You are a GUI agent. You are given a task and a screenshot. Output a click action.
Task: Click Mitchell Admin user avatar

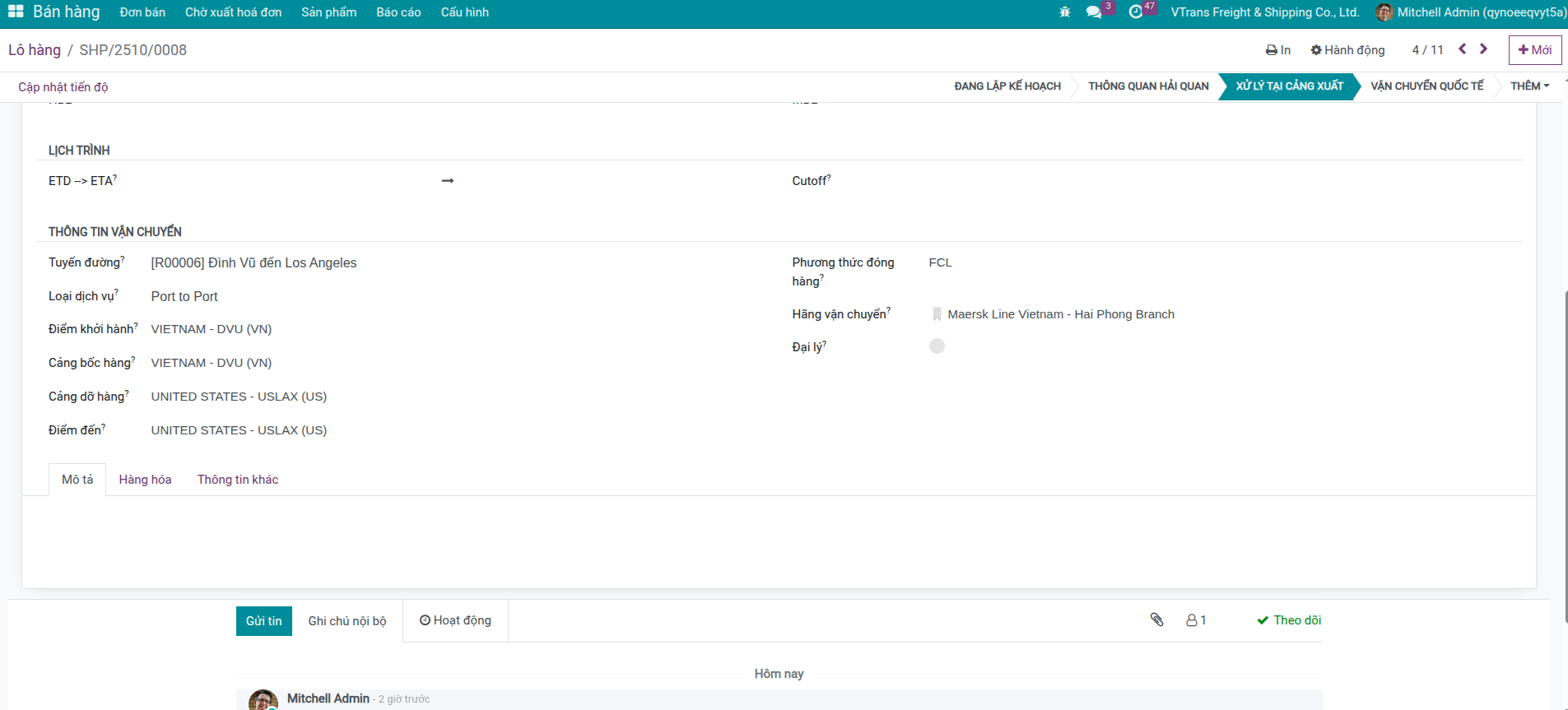click(1384, 12)
